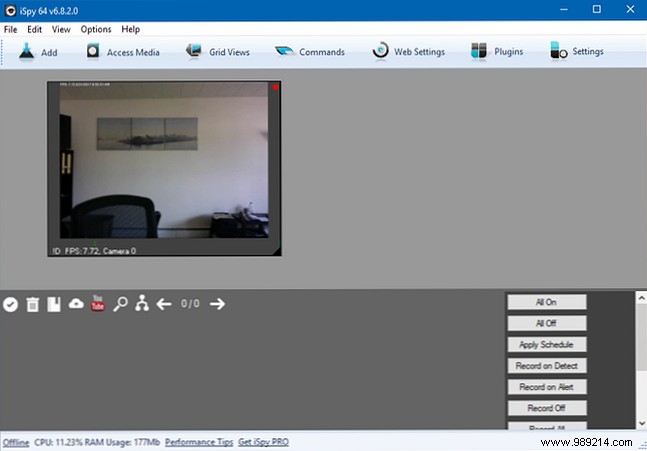Image resolution: width=647 pixels, height=451 pixels.
Task: Open Web Settings in the toolbar
Action: coord(409,52)
